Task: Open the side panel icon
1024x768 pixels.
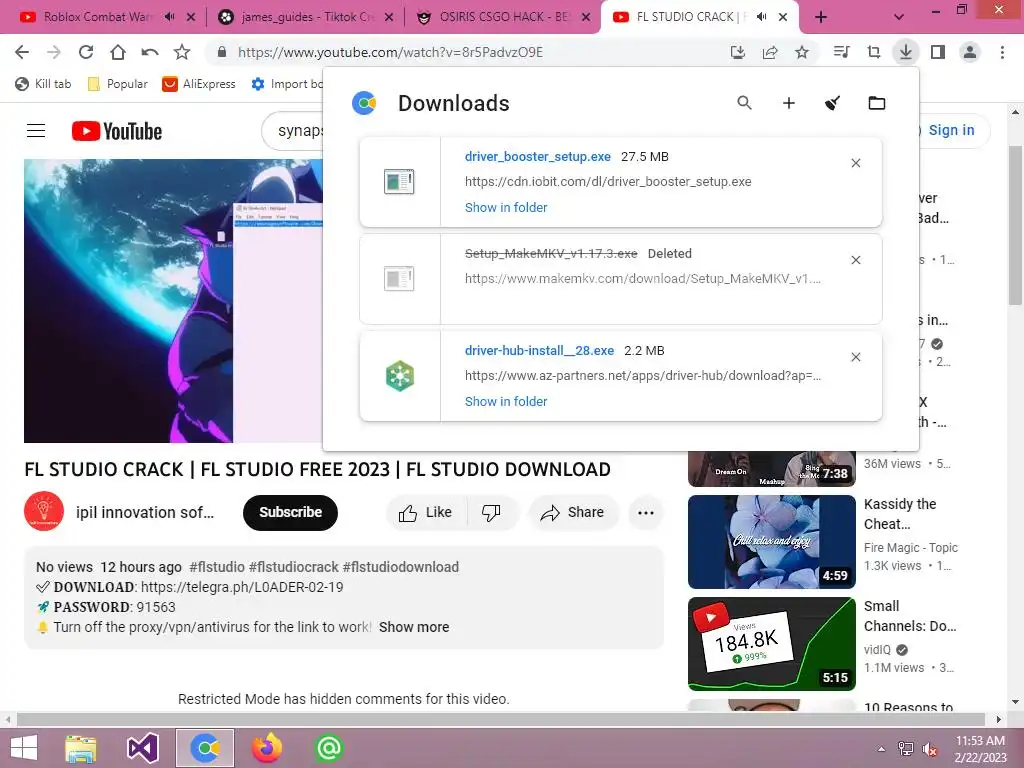Action: (x=938, y=52)
